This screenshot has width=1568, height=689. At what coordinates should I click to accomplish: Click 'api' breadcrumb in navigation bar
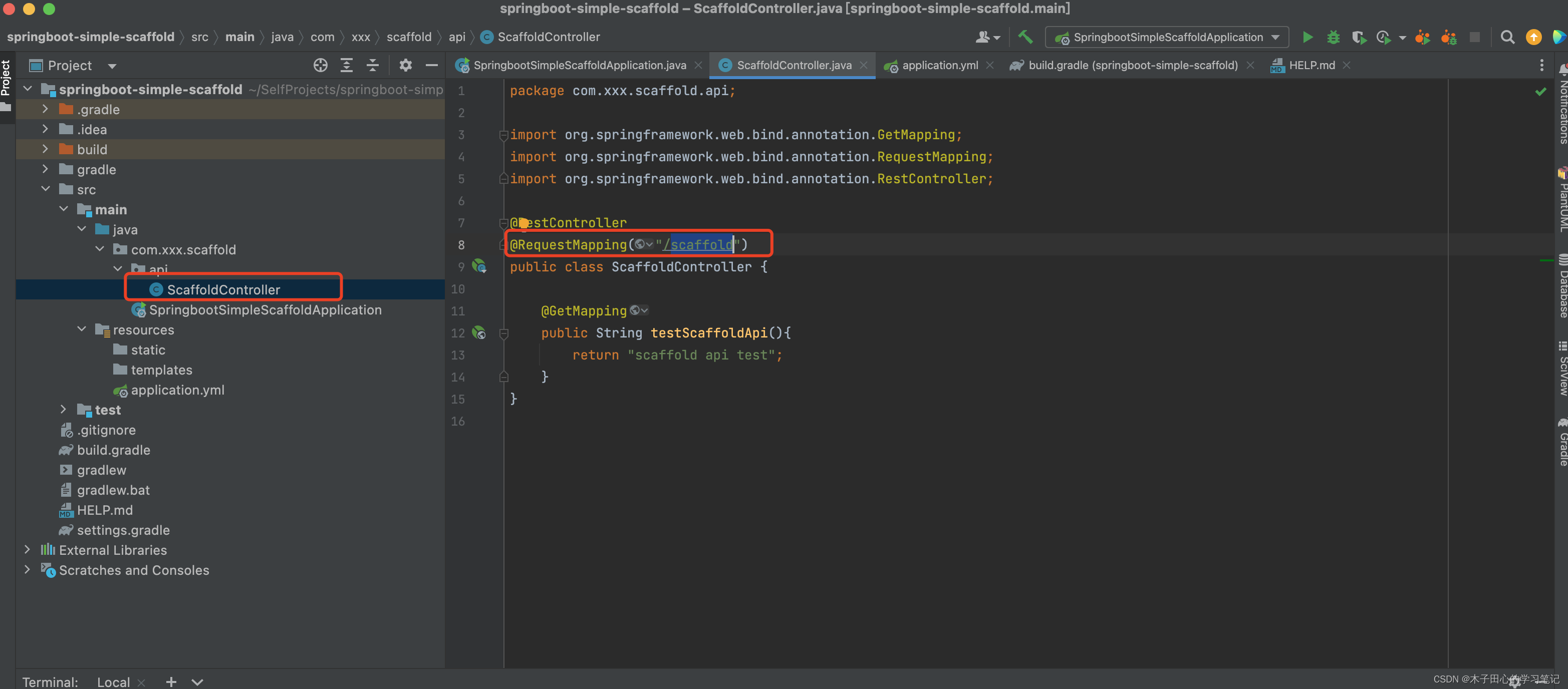(457, 37)
